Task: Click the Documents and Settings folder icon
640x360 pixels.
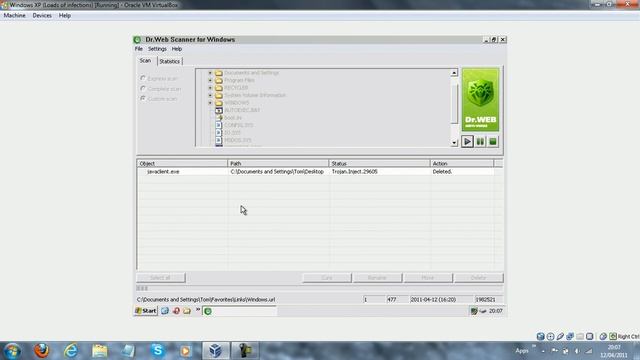Action: coord(219,73)
